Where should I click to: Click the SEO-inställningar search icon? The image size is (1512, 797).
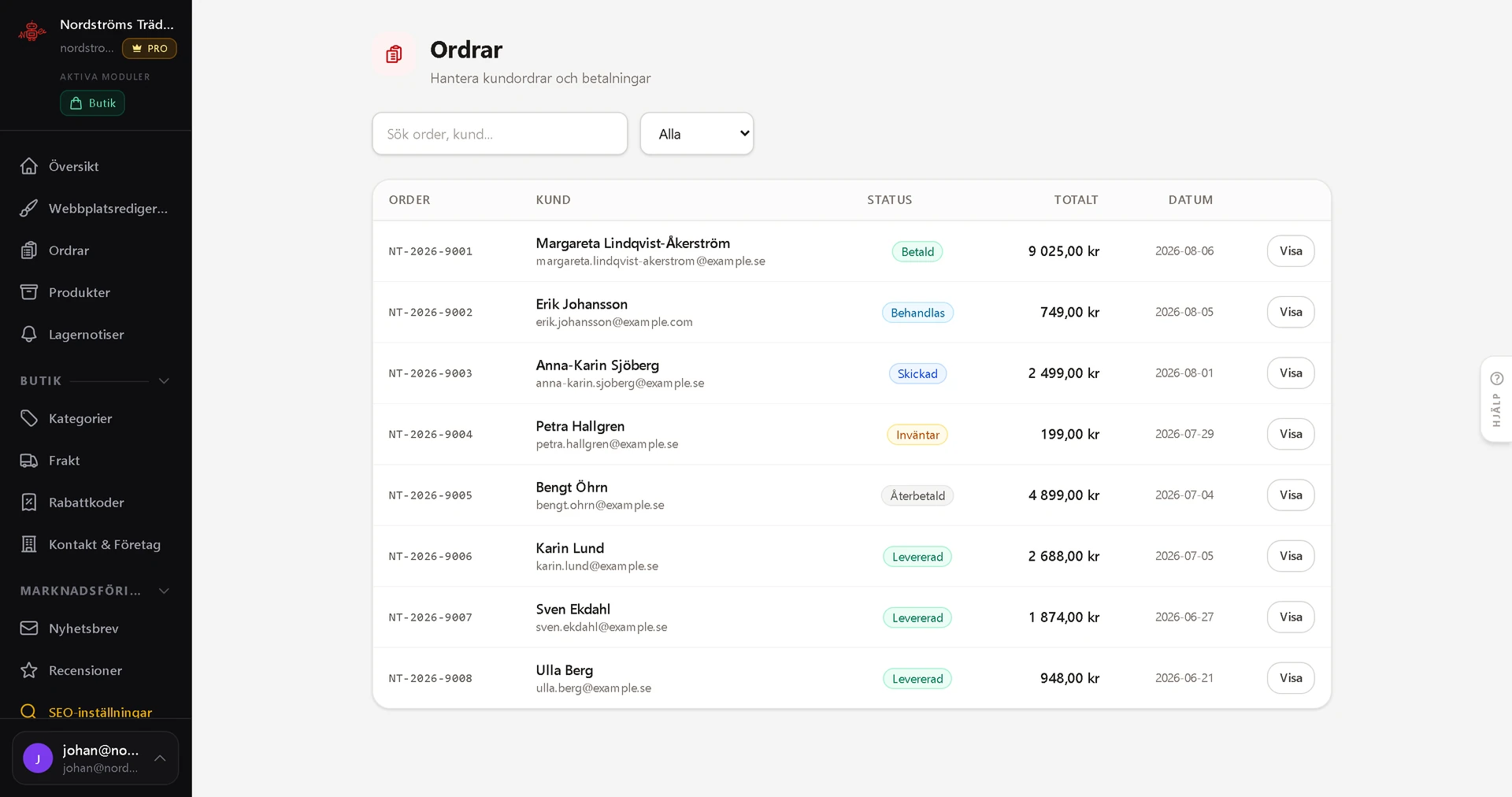coord(29,711)
